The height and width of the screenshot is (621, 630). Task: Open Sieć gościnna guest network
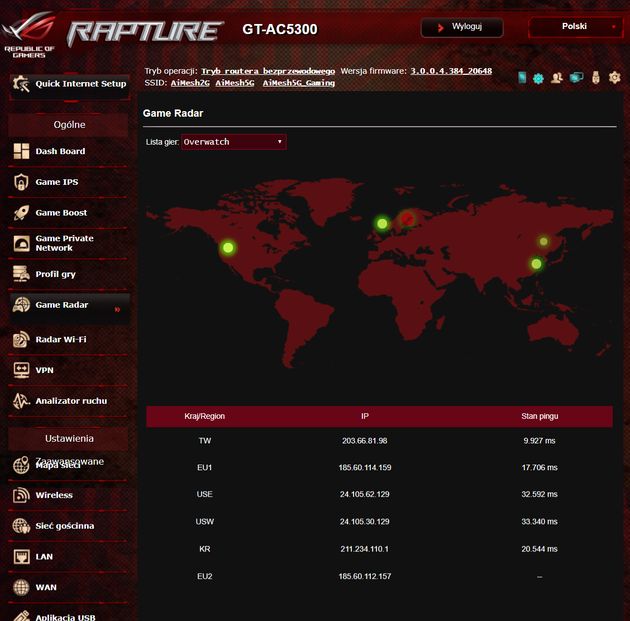click(x=68, y=526)
